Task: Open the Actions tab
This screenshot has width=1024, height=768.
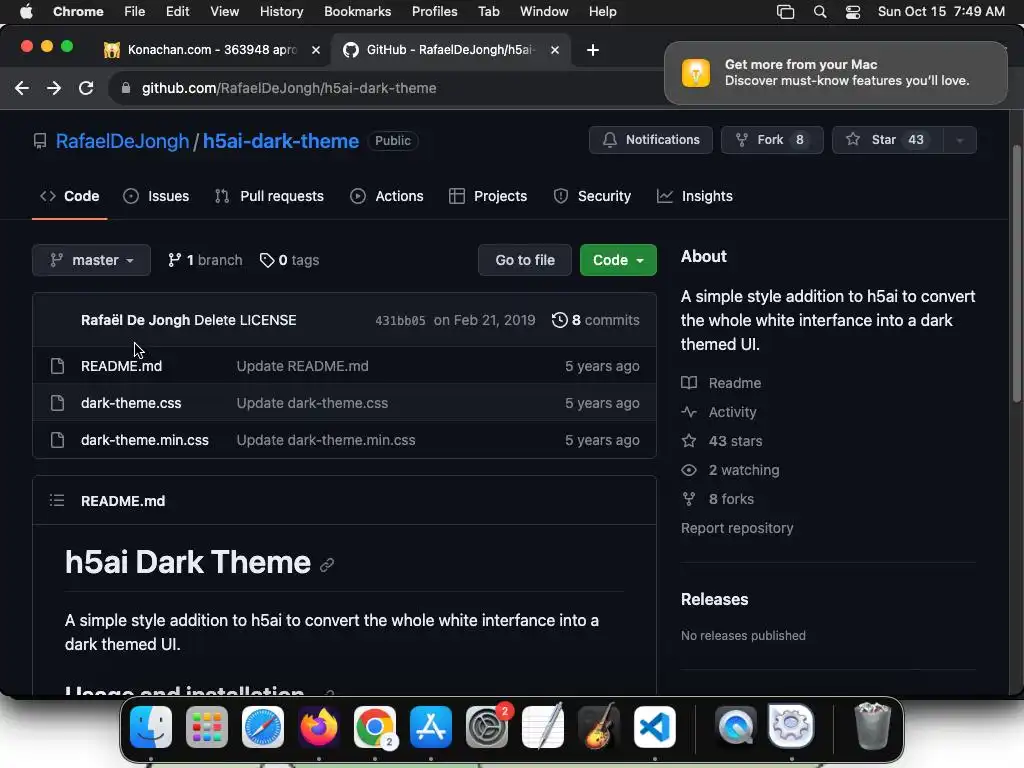Action: (387, 196)
